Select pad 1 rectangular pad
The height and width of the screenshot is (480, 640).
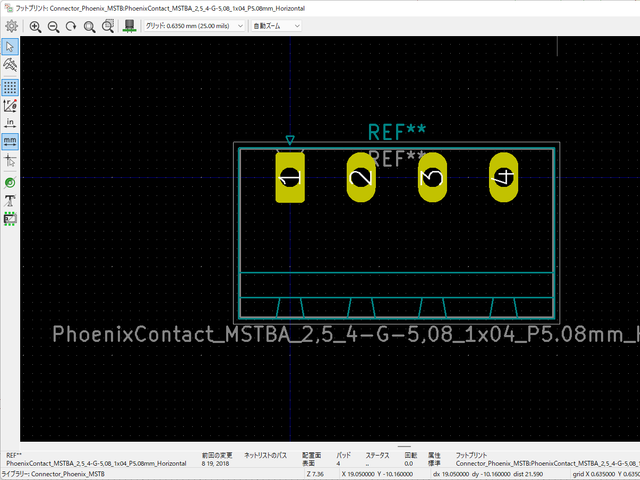[x=290, y=178]
